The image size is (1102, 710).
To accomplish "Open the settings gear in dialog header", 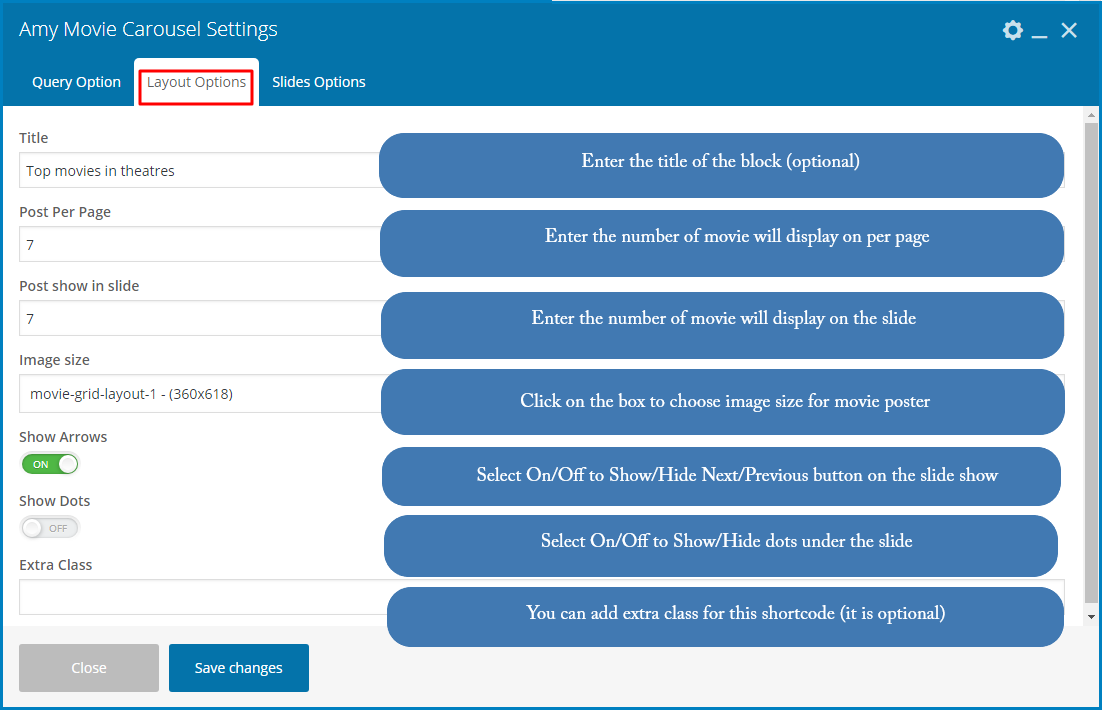I will (x=1013, y=30).
